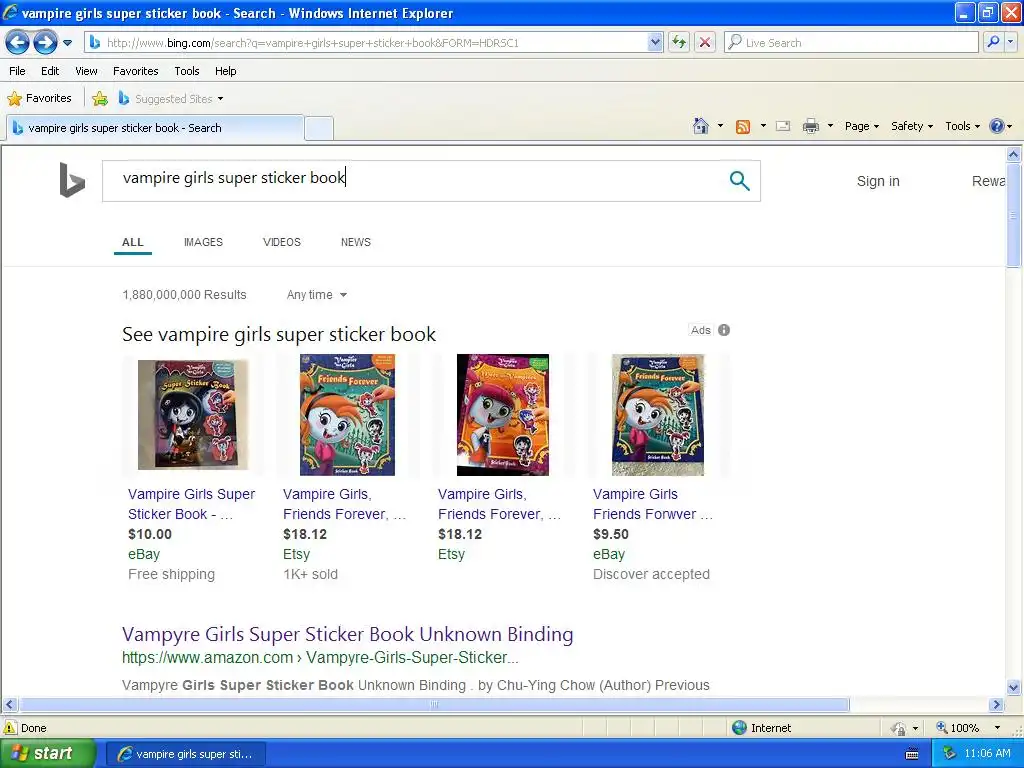This screenshot has width=1024, height=768.
Task: Click the status bar warning icon
Action: [10, 728]
